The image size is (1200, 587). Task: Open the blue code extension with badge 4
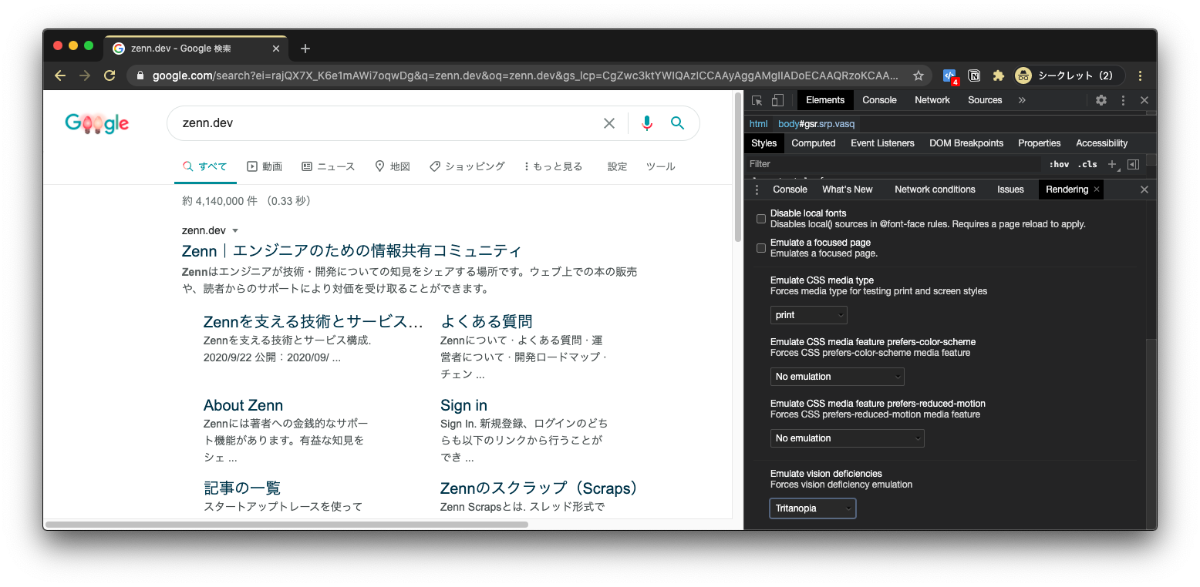click(x=950, y=75)
